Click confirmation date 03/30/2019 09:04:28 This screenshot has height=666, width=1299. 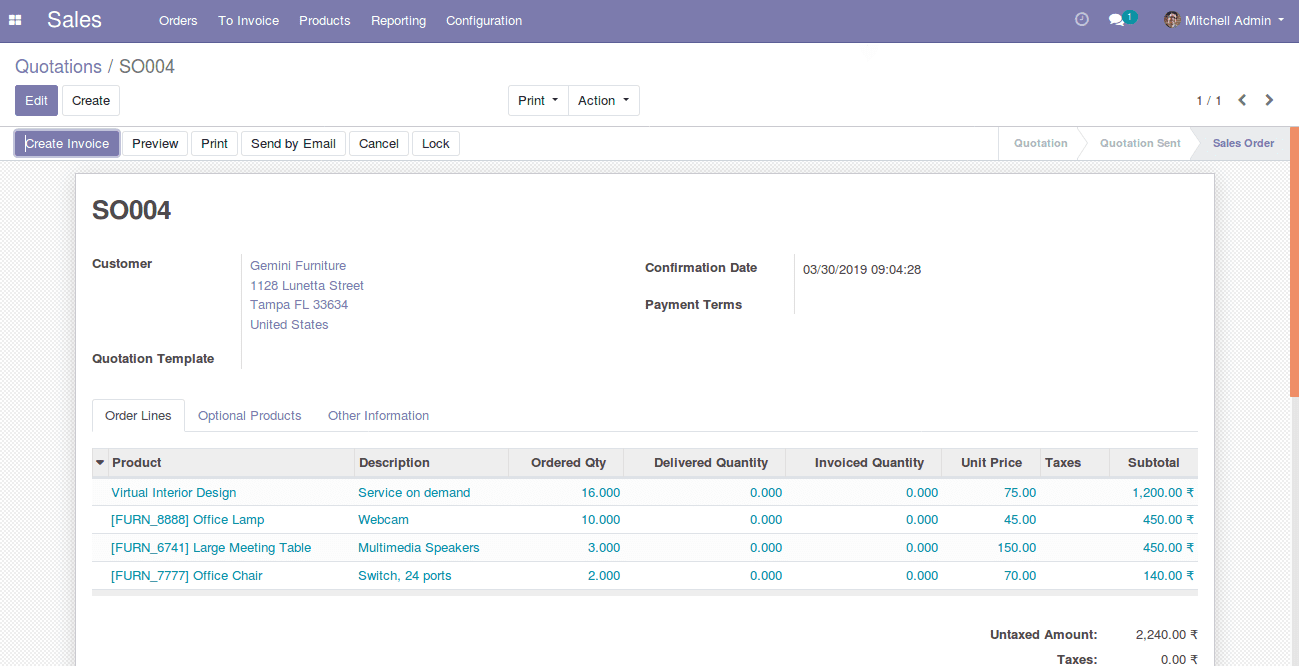(861, 269)
